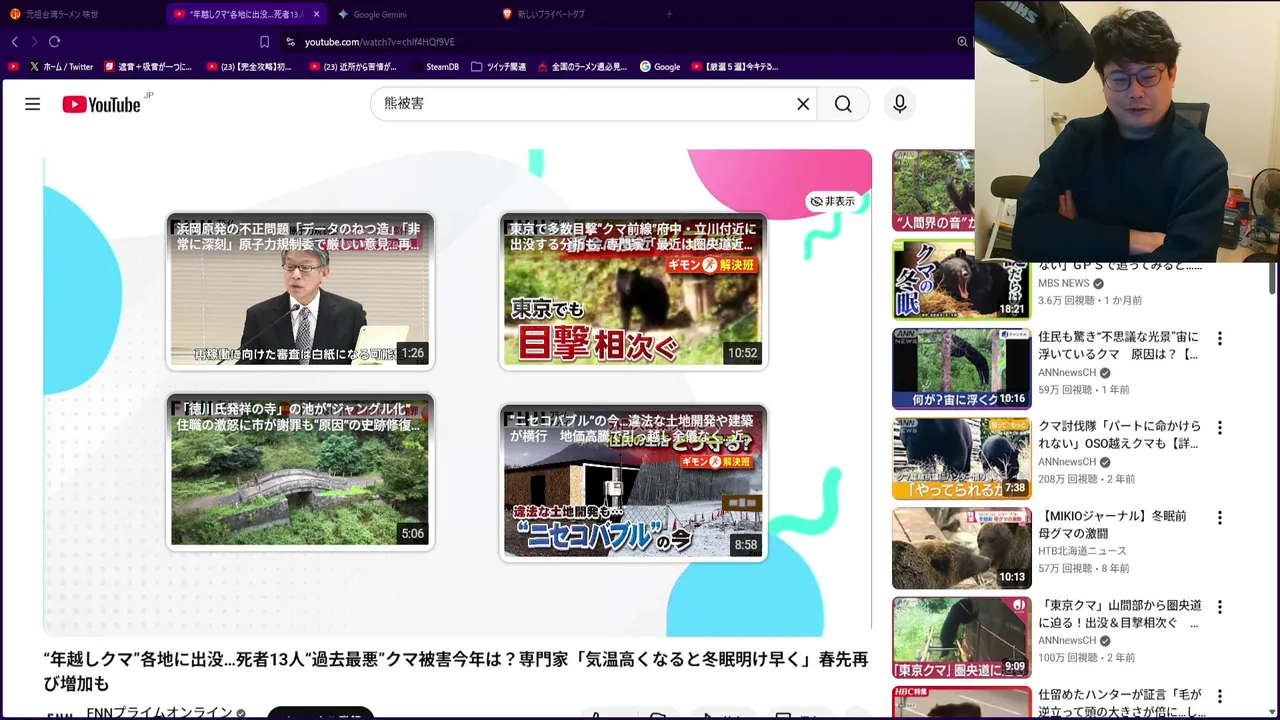Select the active 年越しクマ YouTube tab
The width and height of the screenshot is (1280, 720).
tap(247, 14)
